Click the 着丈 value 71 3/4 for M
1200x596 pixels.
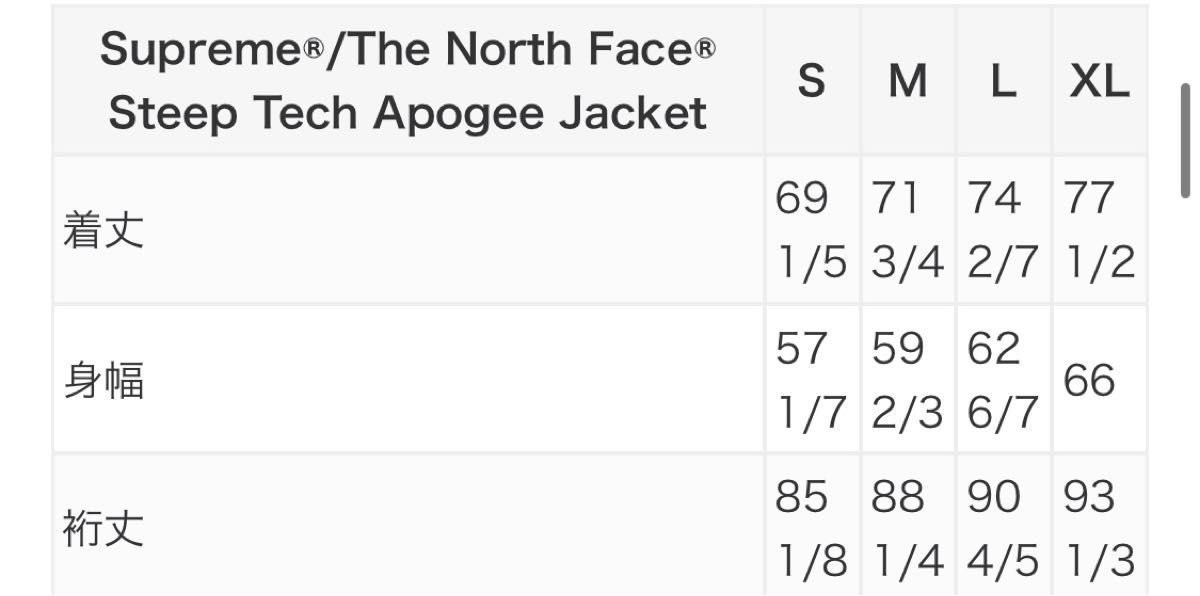(907, 231)
